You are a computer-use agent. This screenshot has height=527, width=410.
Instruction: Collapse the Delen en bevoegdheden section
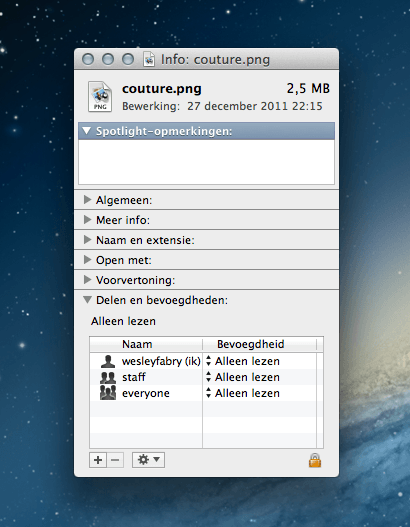[87, 300]
